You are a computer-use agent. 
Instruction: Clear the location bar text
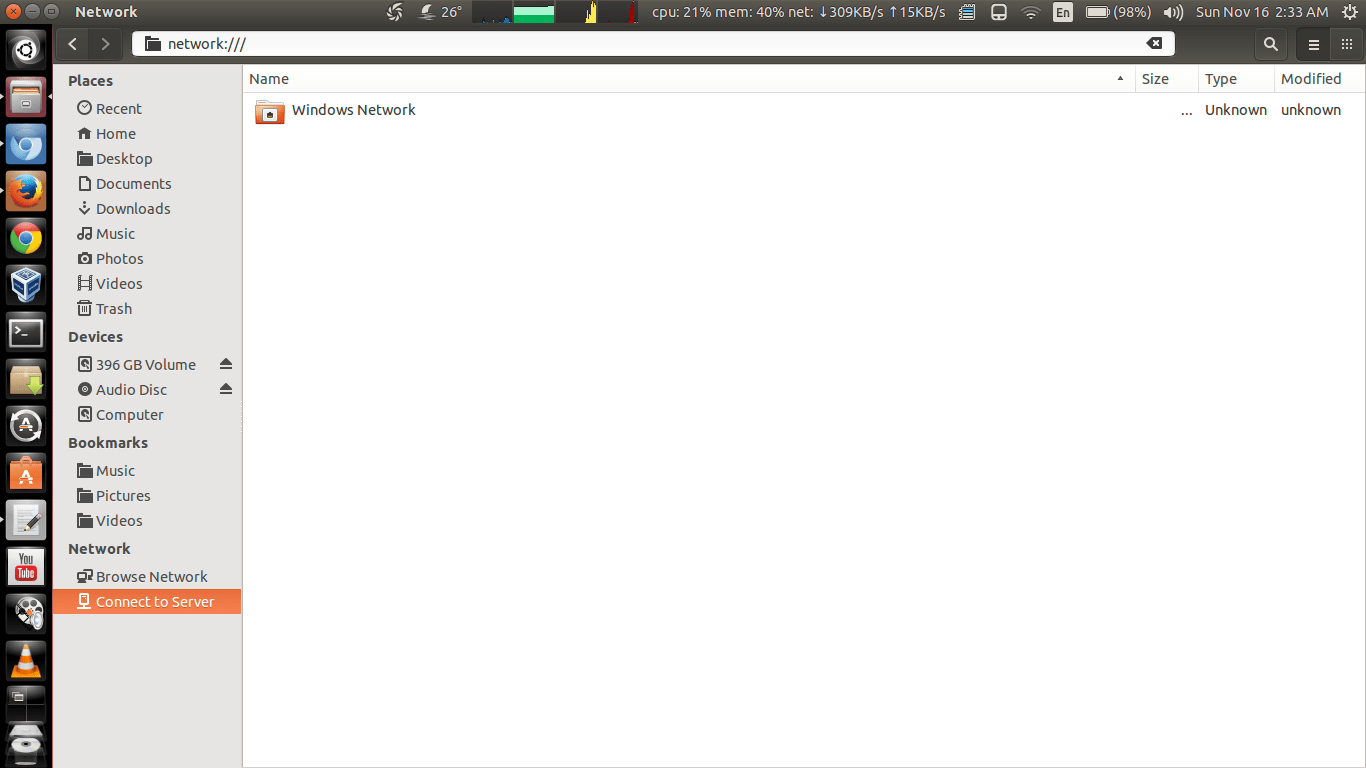pos(1154,44)
